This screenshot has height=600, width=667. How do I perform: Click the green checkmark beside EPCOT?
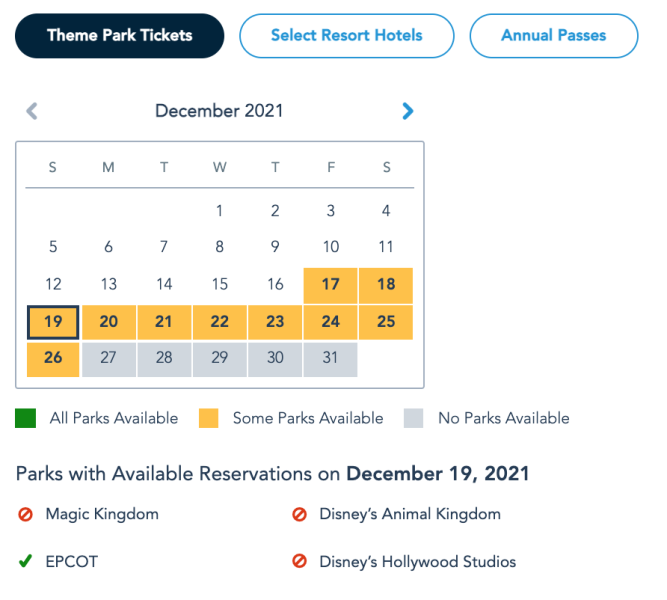pos(26,561)
